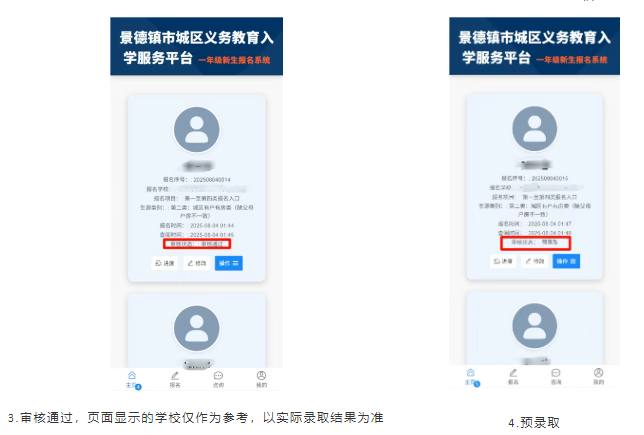Select second applicant avatar below the 审核通过 card
Image resolution: width=644 pixels, height=435 pixels.
(197, 328)
